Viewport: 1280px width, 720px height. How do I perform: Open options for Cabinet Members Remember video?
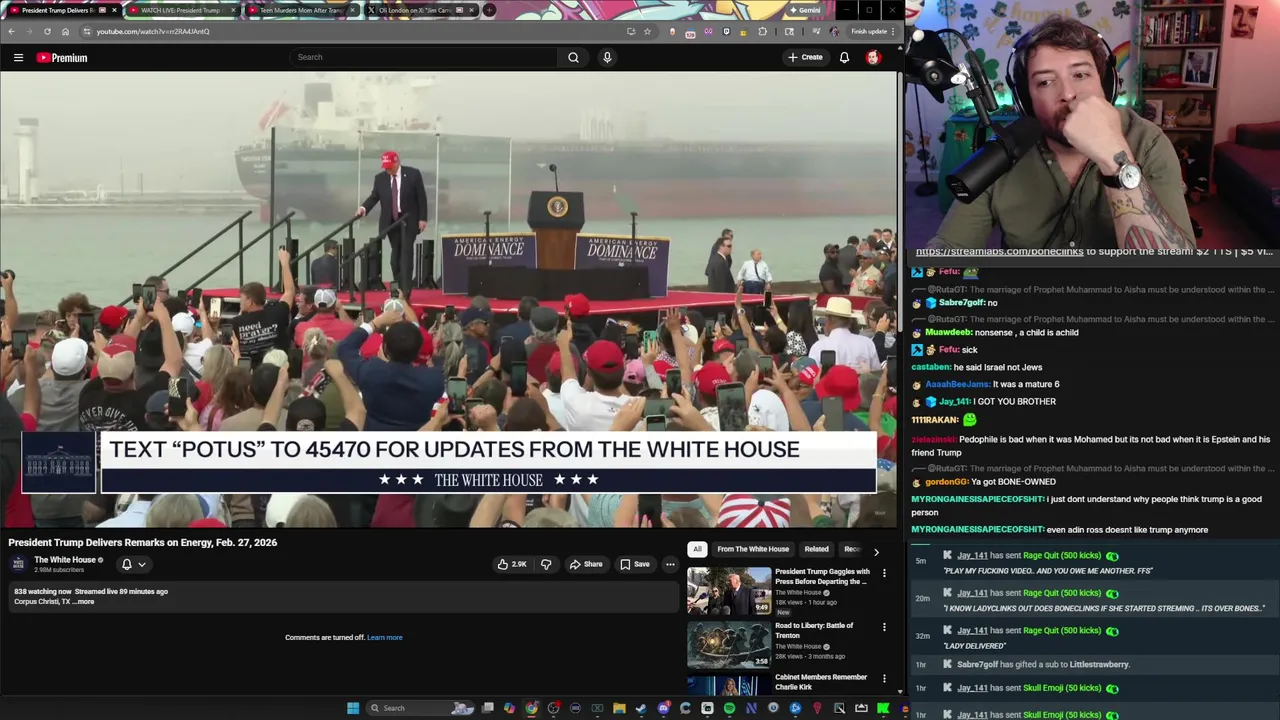pos(884,679)
